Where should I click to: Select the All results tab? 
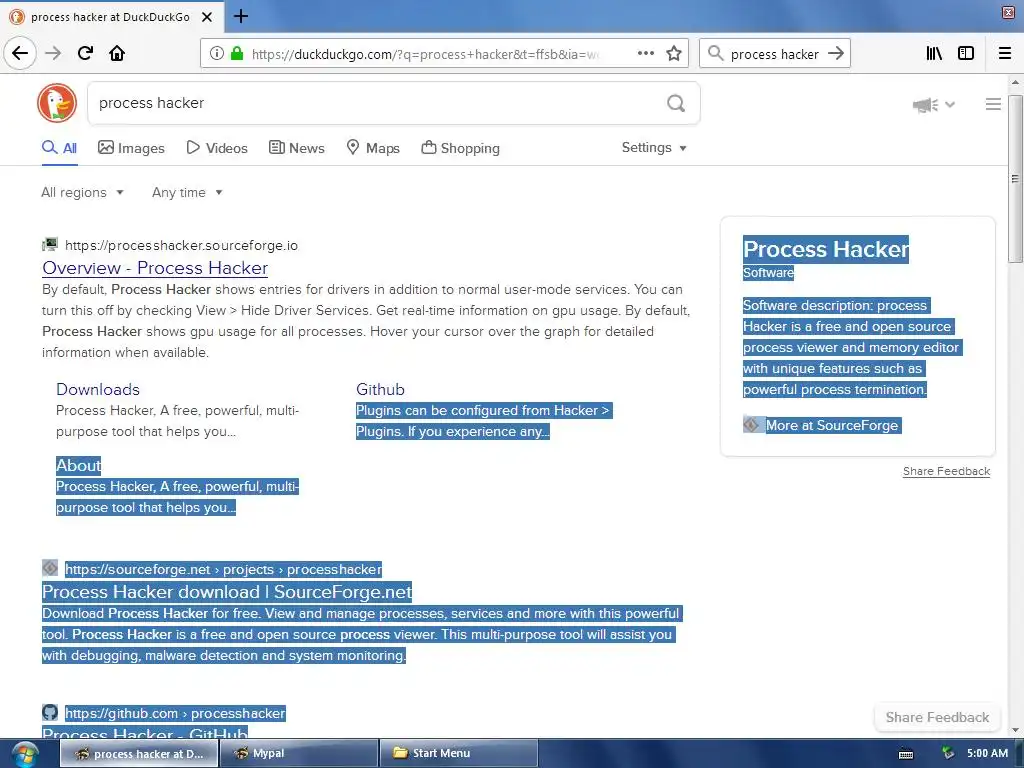[x=59, y=148]
